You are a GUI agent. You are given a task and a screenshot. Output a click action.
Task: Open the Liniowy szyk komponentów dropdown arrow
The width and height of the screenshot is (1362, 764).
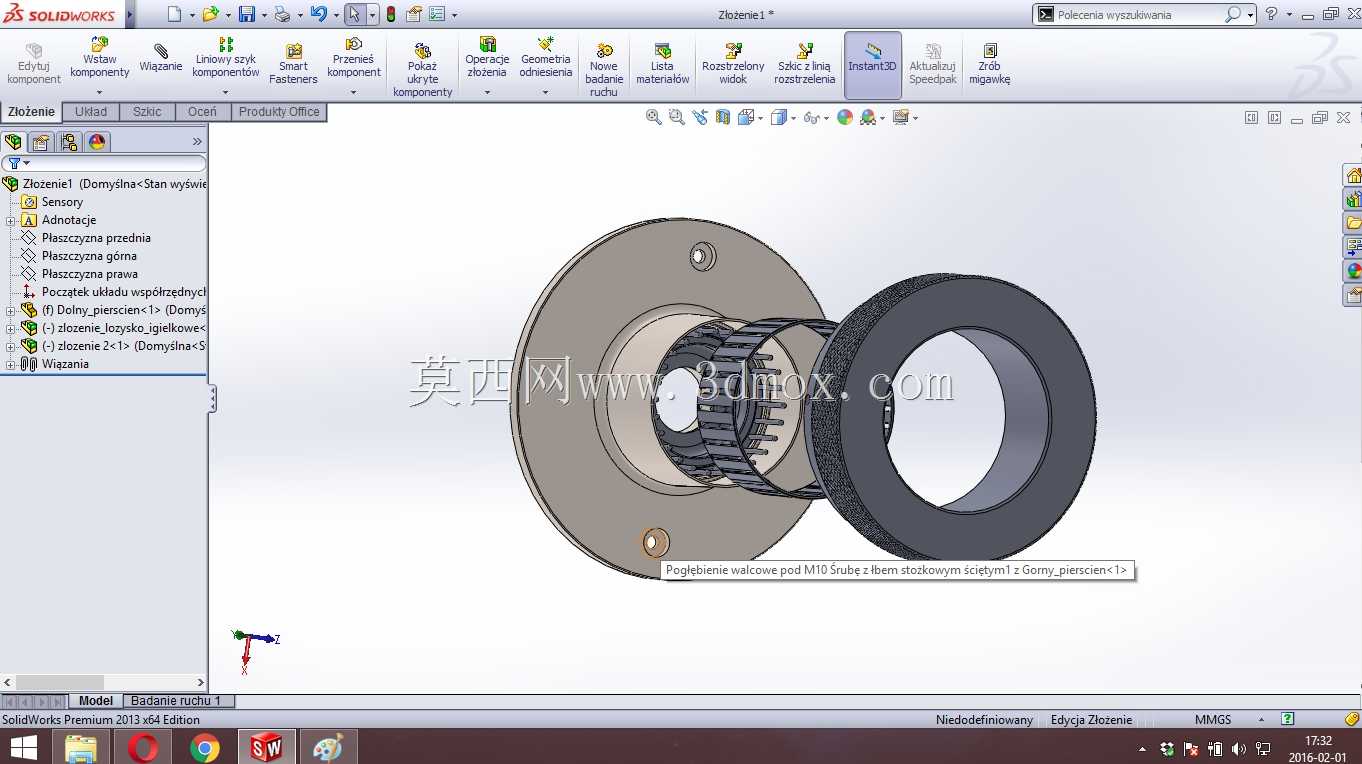(x=226, y=92)
